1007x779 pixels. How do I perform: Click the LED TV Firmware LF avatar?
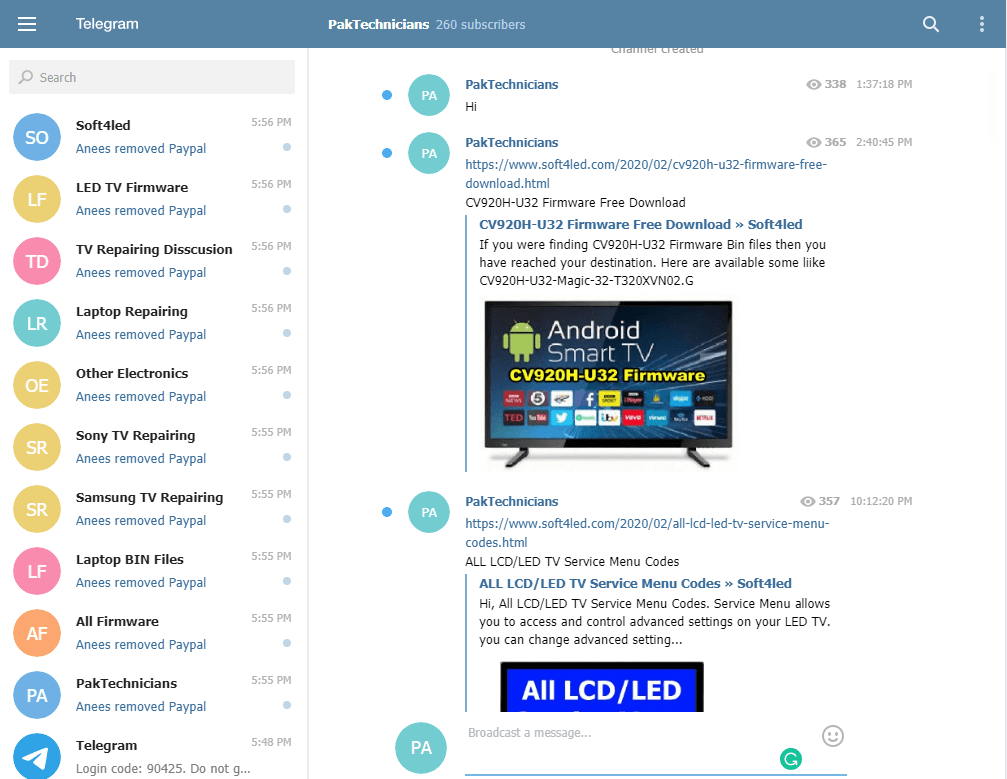tap(37, 199)
